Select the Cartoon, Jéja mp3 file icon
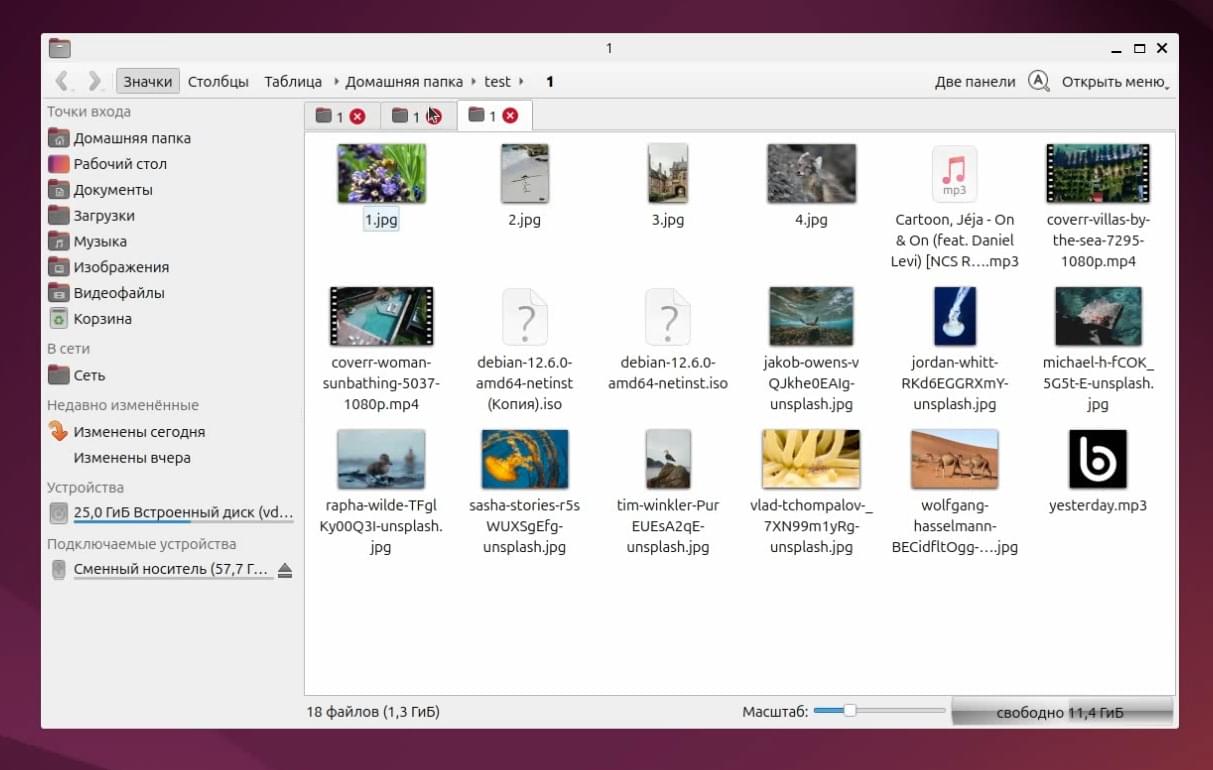The image size is (1213, 770). [955, 174]
